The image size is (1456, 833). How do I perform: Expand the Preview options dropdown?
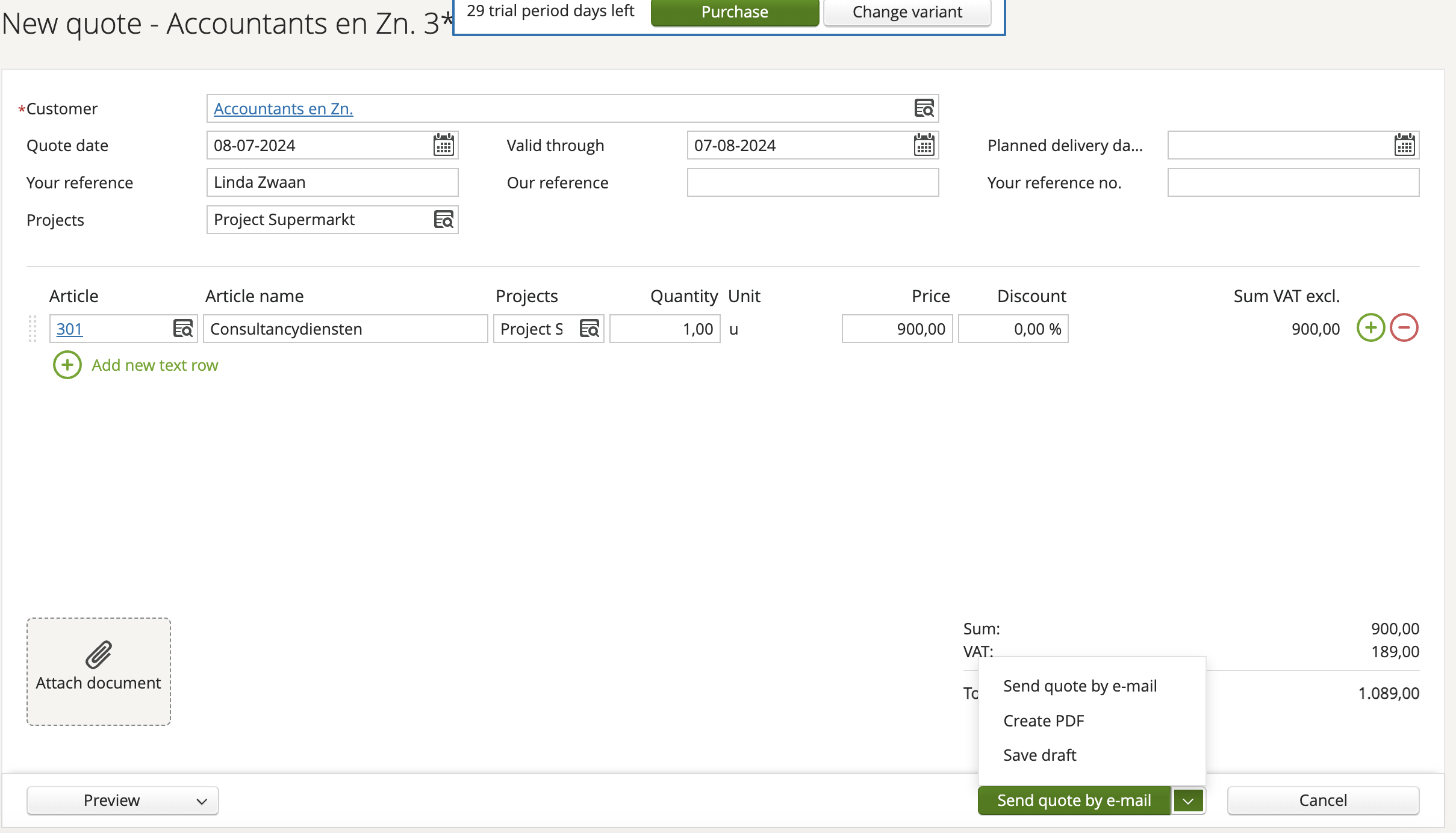click(201, 800)
